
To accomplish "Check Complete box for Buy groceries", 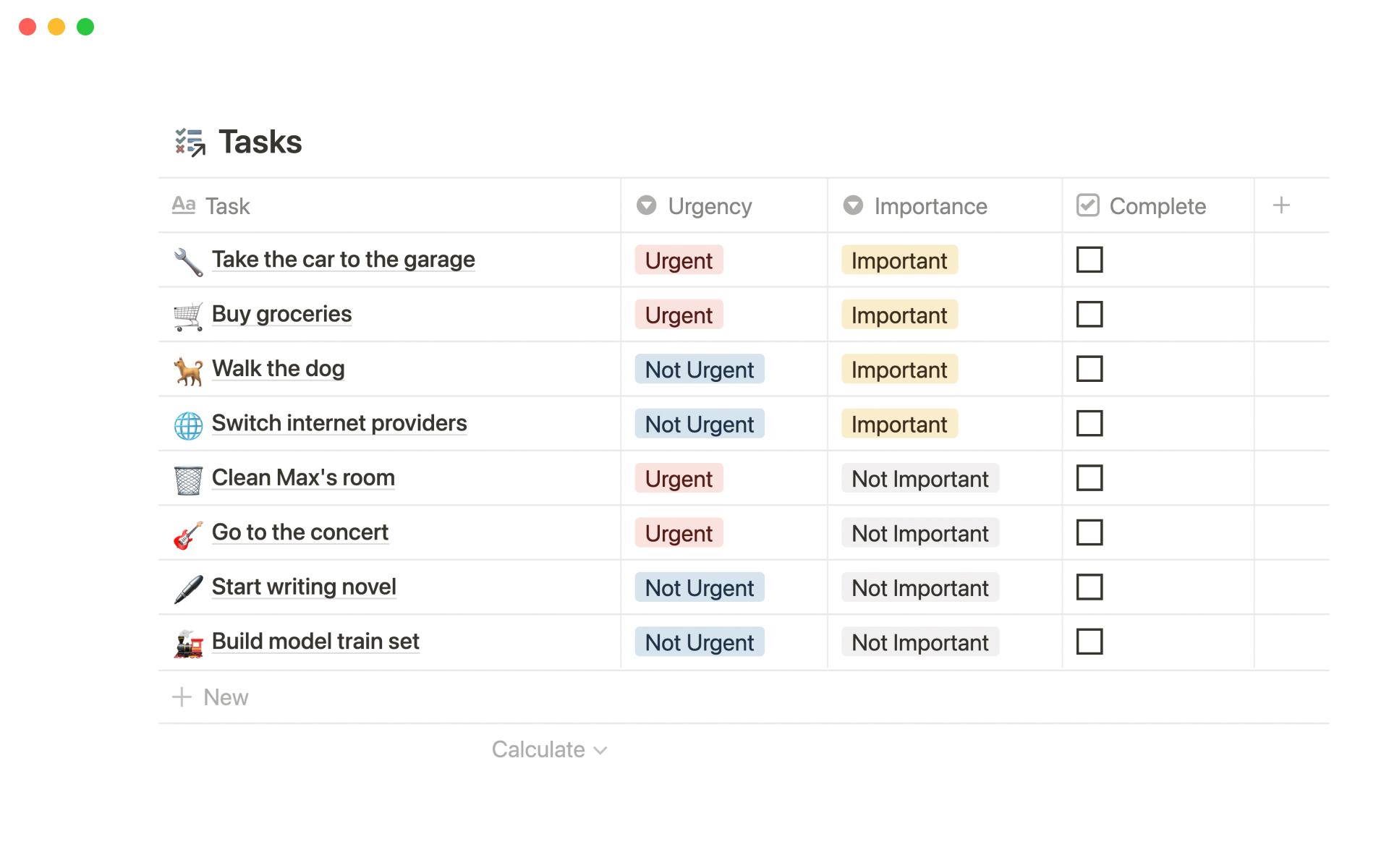I will coord(1089,315).
